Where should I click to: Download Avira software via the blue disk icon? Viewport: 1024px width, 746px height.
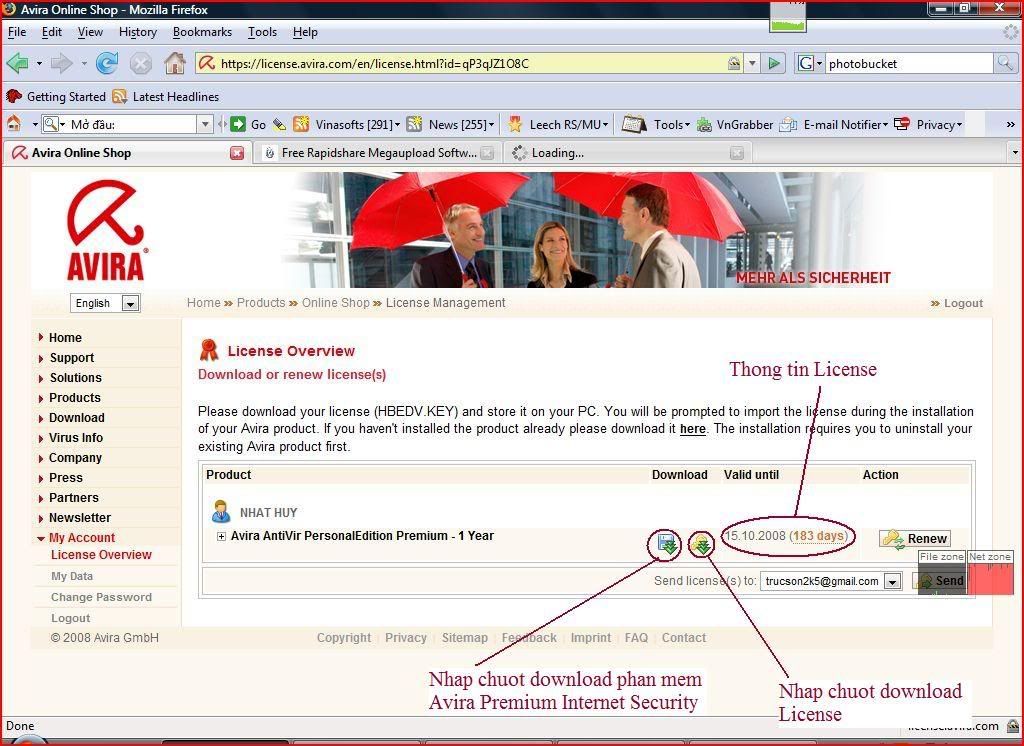pyautogui.click(x=665, y=543)
